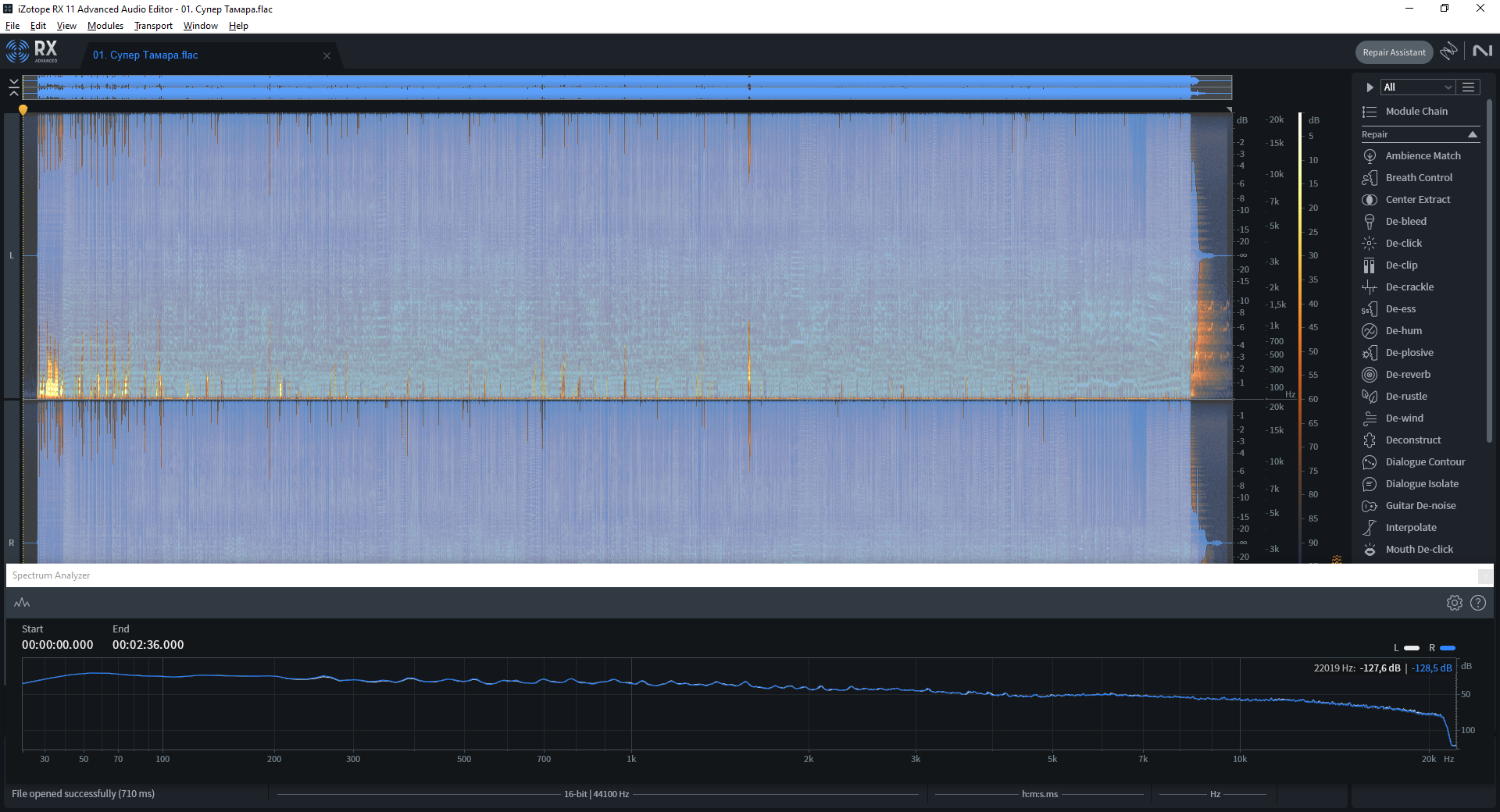Open the Modules menu
This screenshot has height=812, width=1500.
(105, 26)
